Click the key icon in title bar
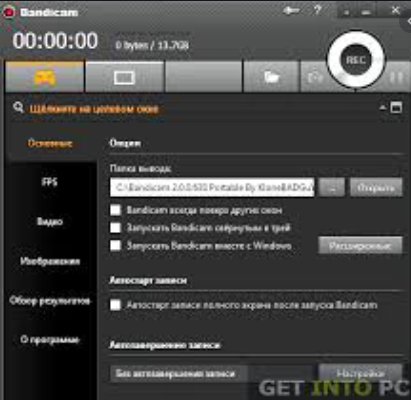 click(291, 11)
